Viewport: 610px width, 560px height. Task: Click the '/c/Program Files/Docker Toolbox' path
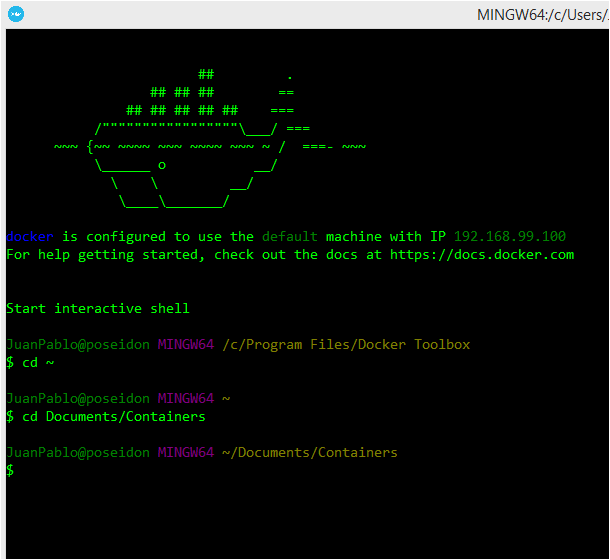[346, 344]
